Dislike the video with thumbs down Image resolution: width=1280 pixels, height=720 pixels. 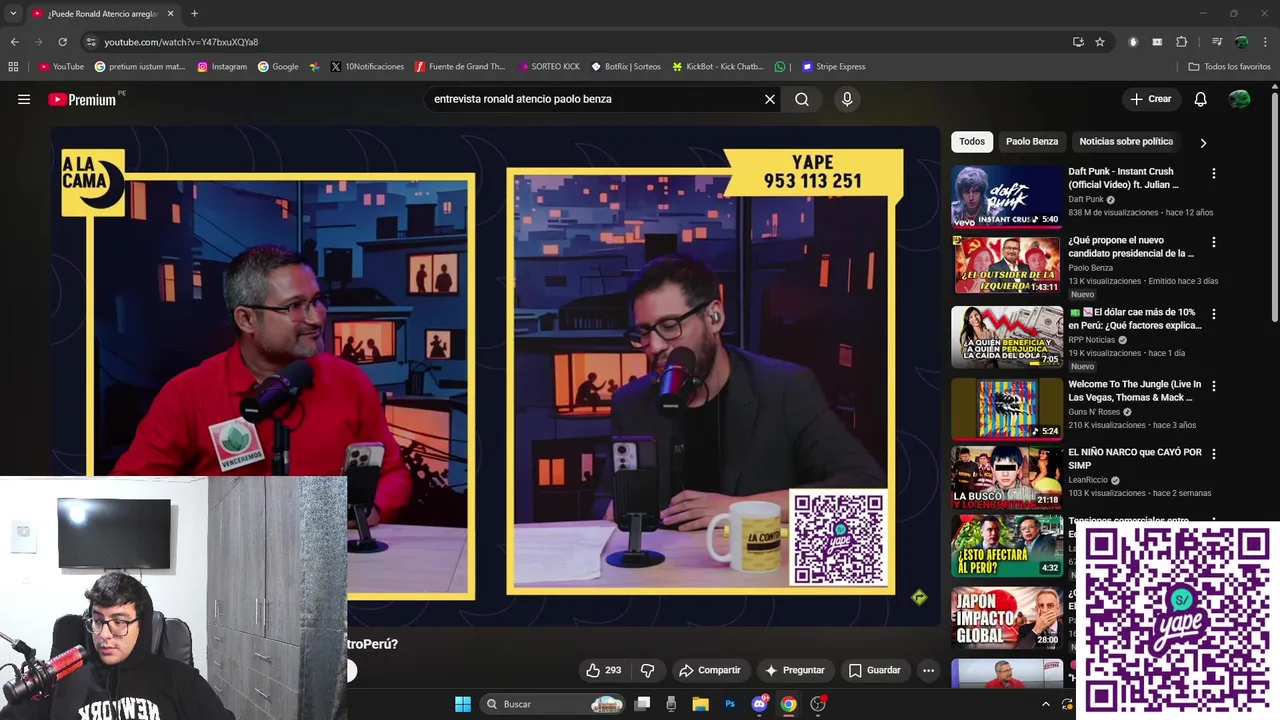pos(647,670)
